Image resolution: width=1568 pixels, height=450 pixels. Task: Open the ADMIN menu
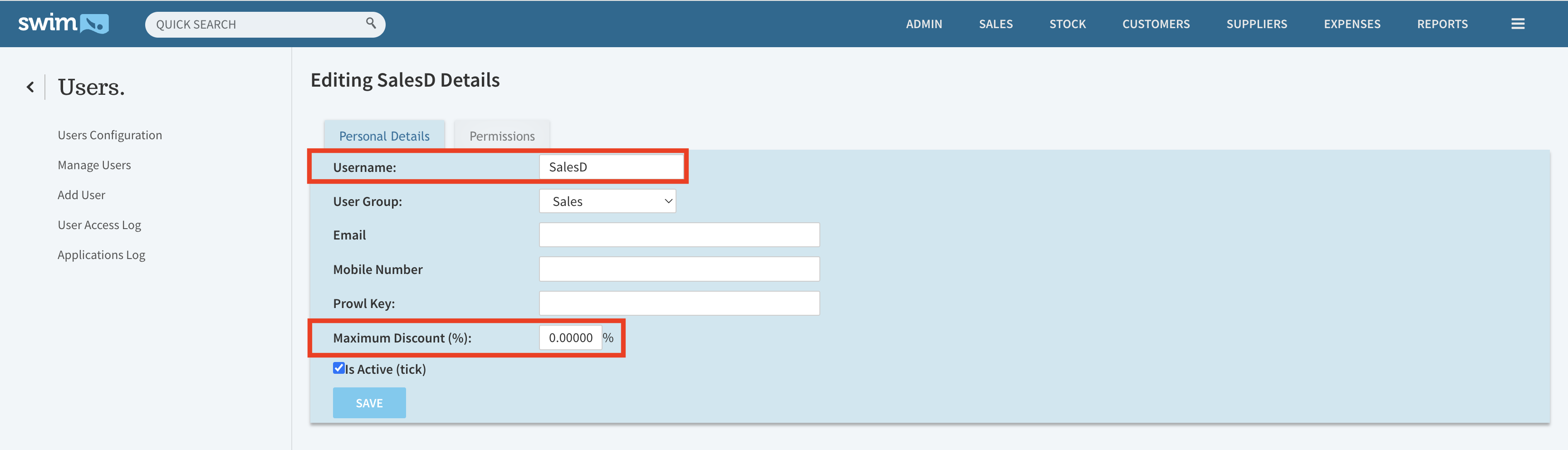coord(923,24)
